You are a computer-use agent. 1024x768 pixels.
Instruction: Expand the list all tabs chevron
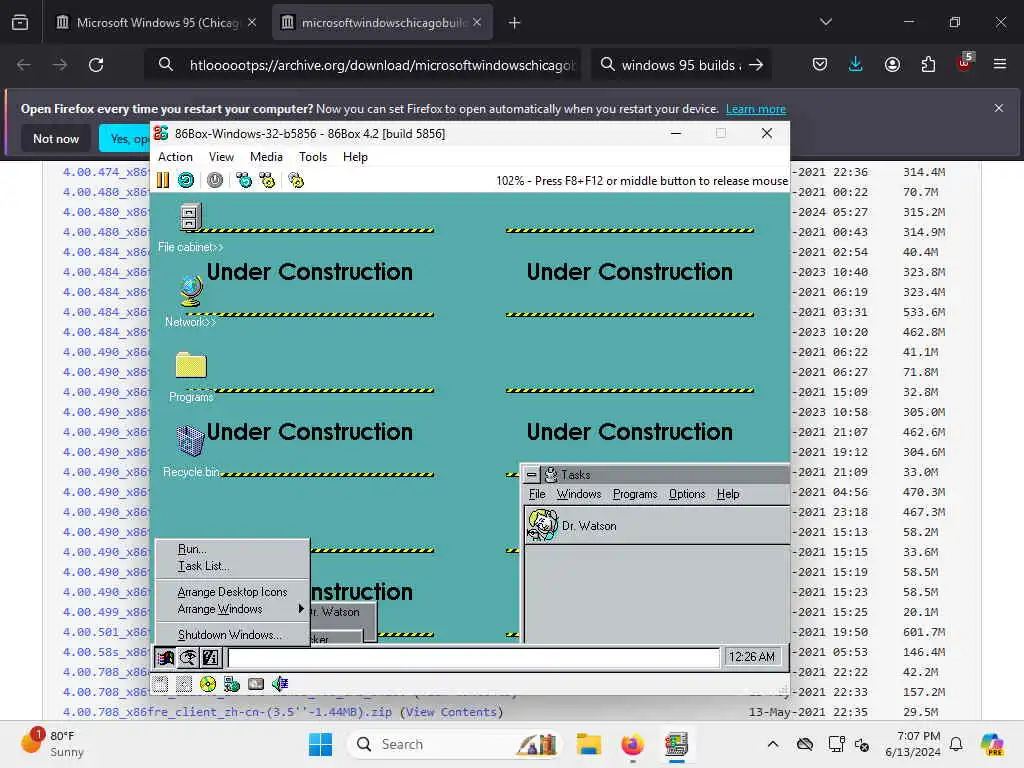[826, 22]
